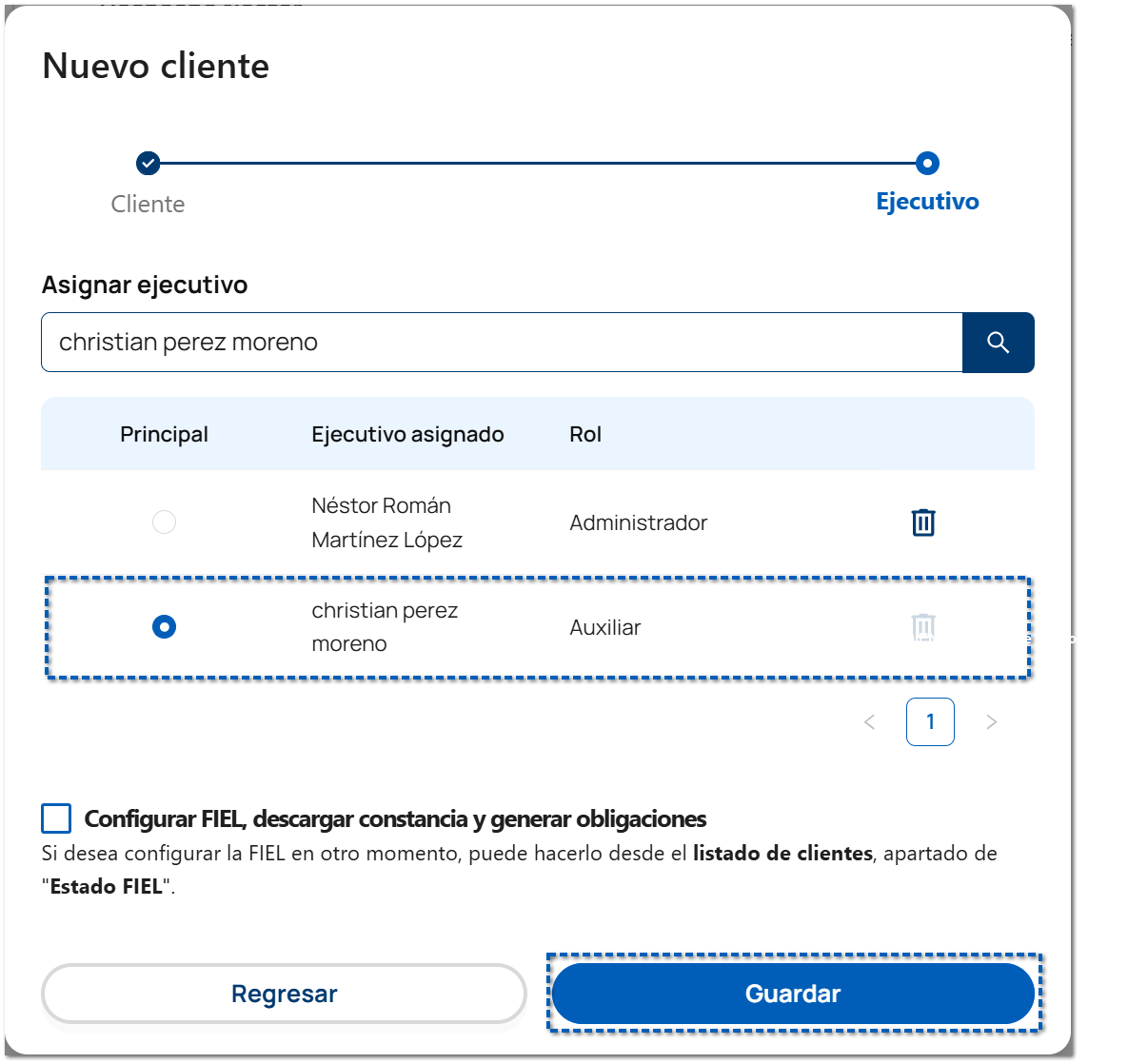Click the Rol column header
The image size is (1128, 1064).
(585, 434)
